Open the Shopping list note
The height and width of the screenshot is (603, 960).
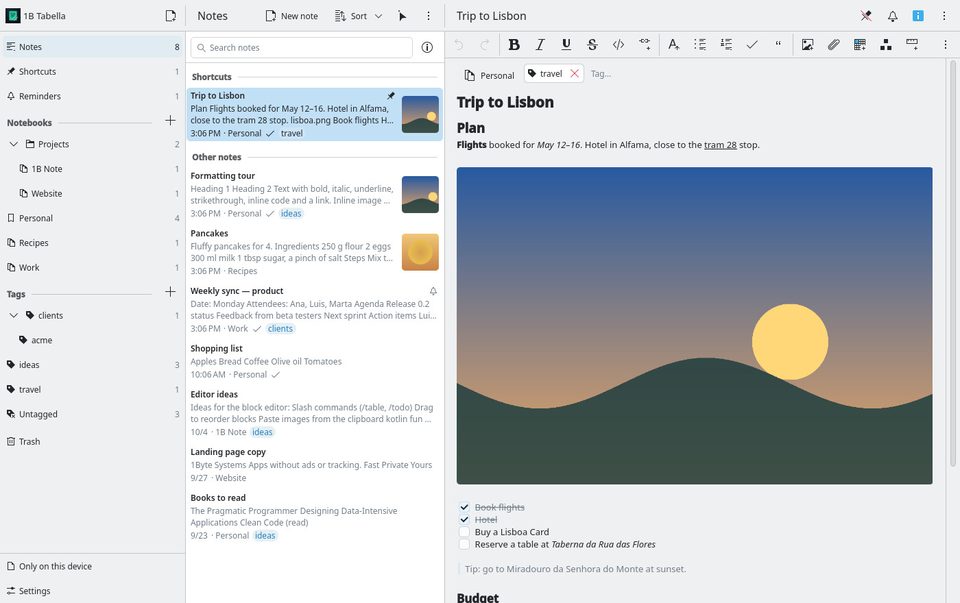point(314,361)
